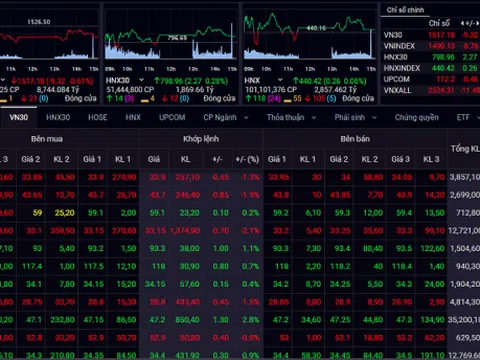Image resolution: width=480 pixels, height=360 pixels.
Task: Expand the ETF dropdown
Action: 478,117
